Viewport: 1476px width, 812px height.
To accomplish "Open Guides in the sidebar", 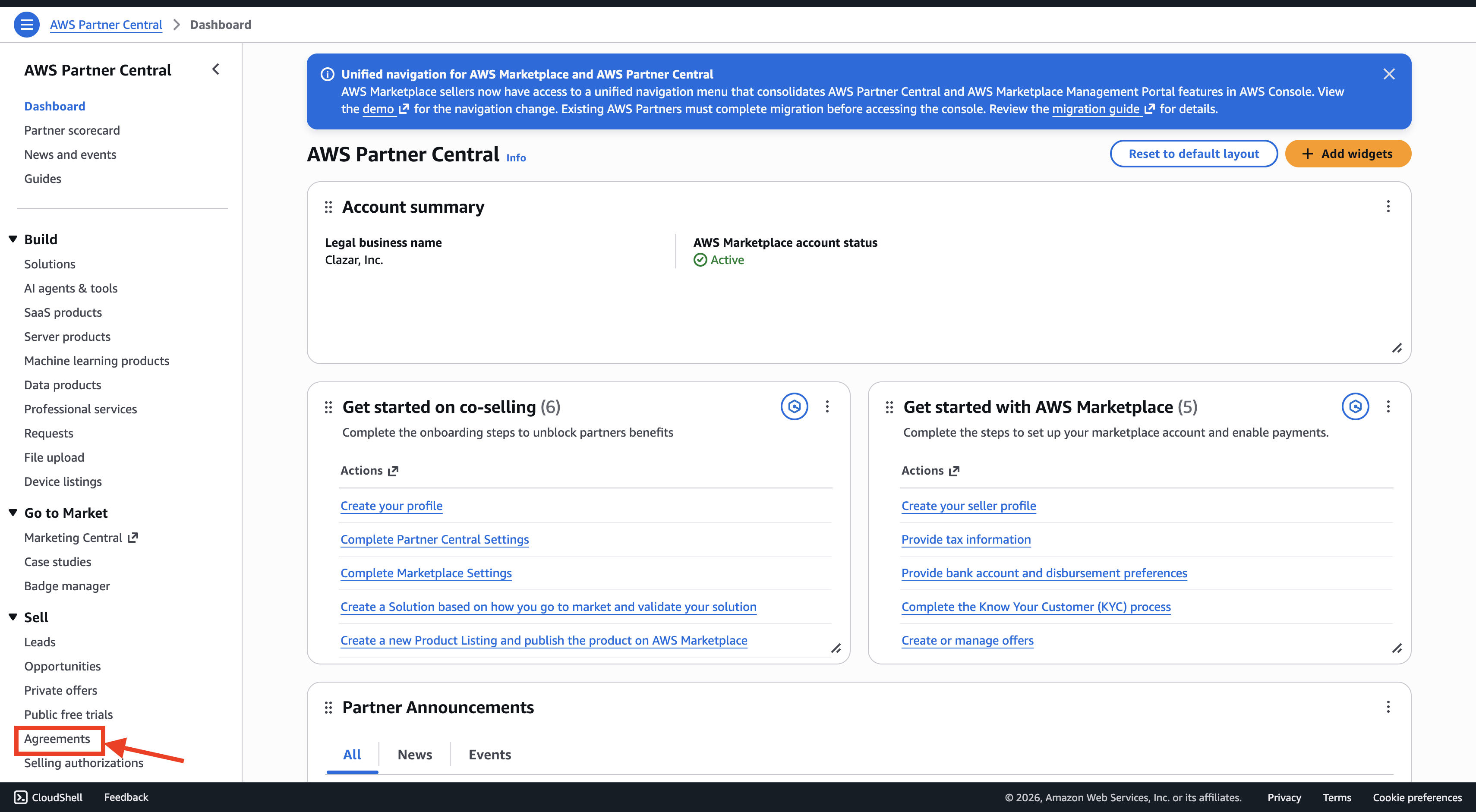I will click(x=42, y=179).
